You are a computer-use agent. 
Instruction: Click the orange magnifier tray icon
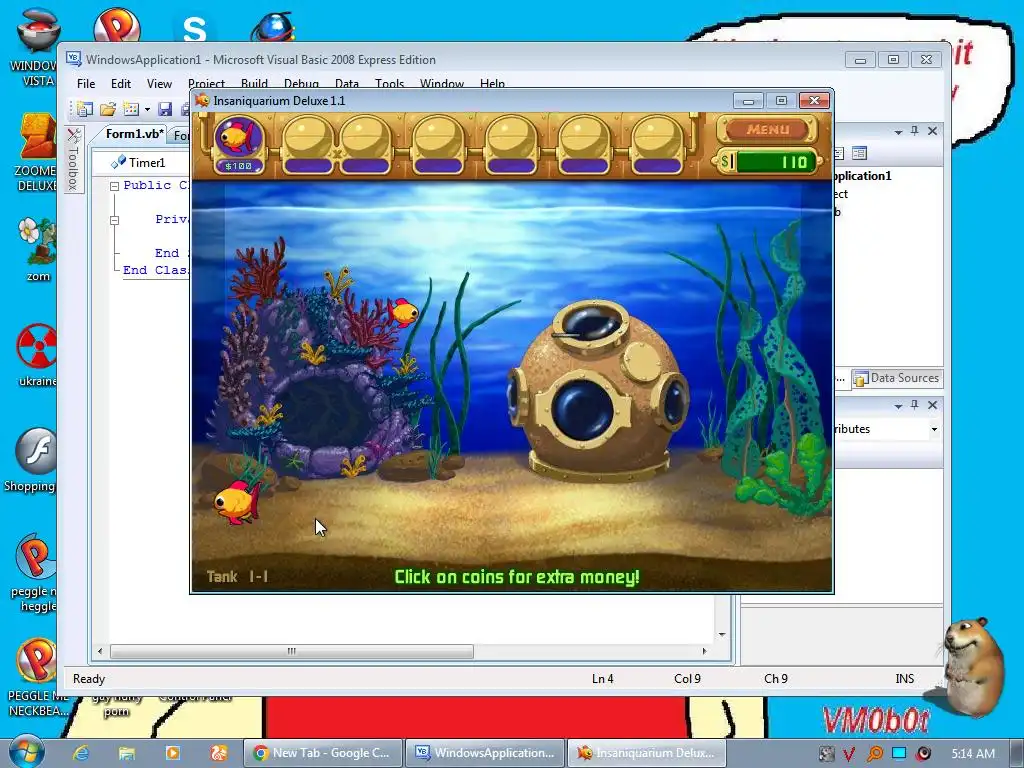874,754
